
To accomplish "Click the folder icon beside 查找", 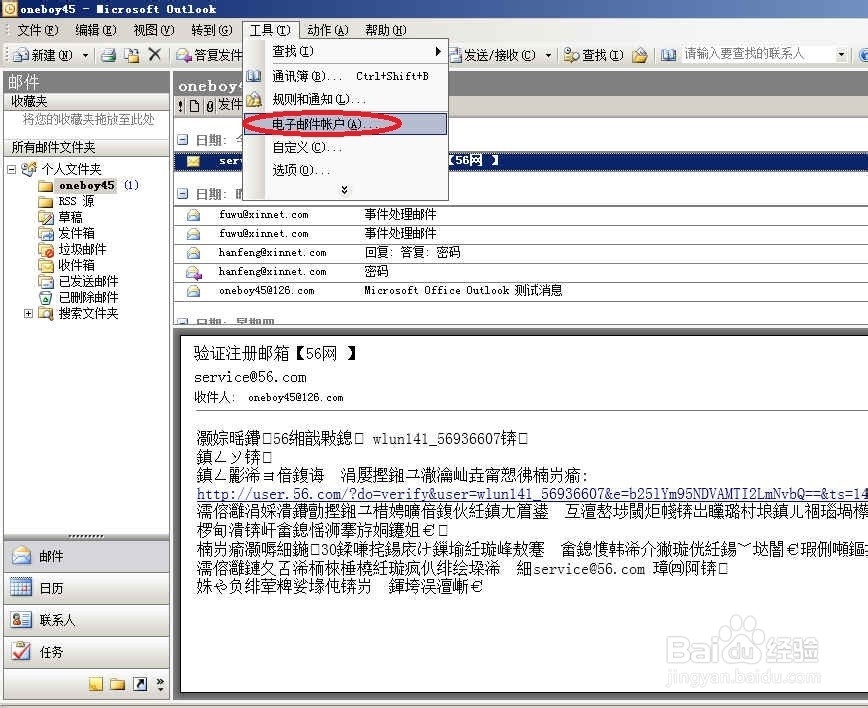I will [639, 55].
